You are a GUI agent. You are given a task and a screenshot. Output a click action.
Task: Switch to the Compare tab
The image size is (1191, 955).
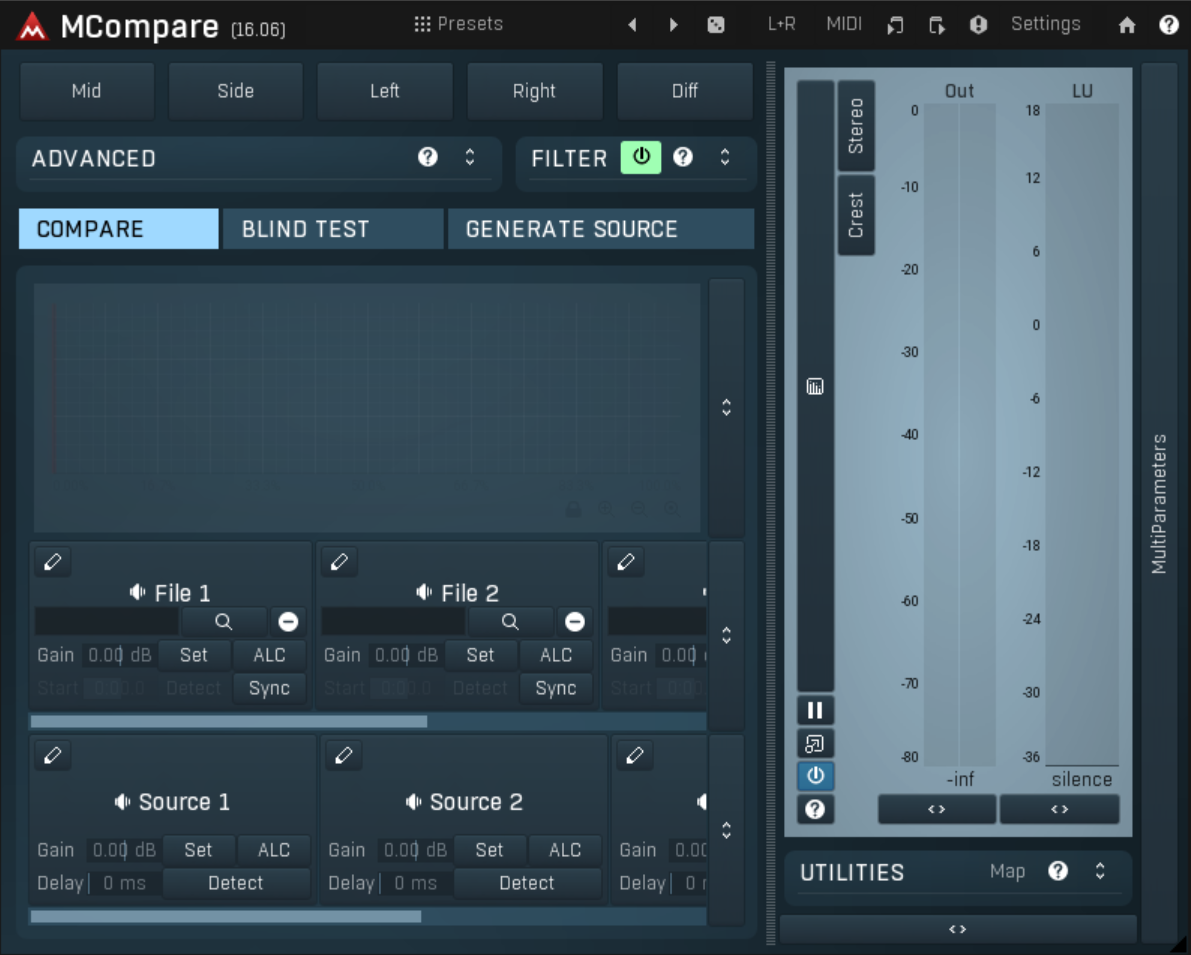point(118,229)
